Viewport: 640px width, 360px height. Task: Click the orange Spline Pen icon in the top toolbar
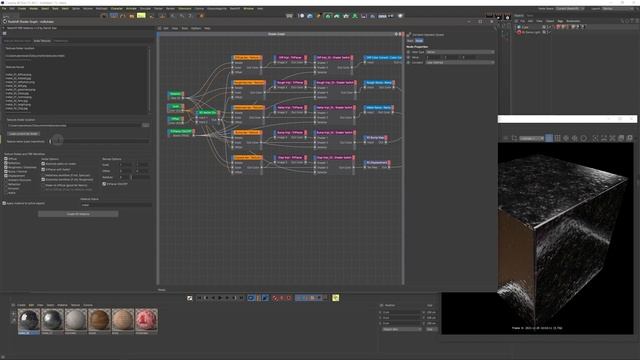[318, 16]
